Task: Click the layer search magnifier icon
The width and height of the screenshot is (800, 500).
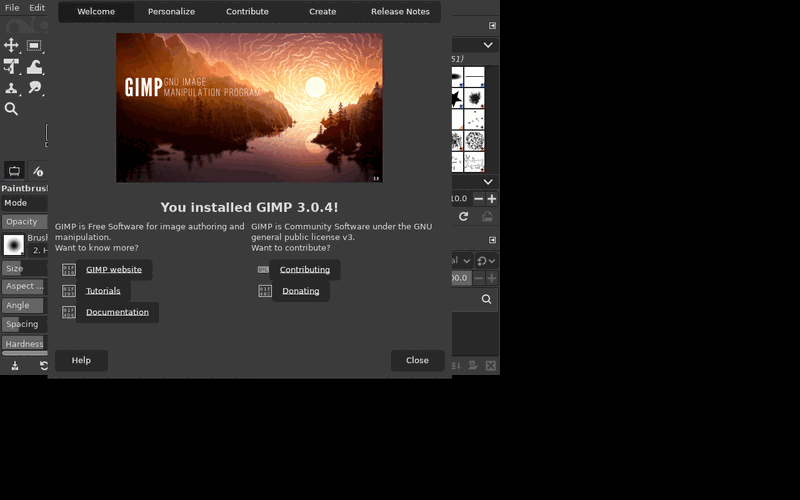Action: point(486,299)
